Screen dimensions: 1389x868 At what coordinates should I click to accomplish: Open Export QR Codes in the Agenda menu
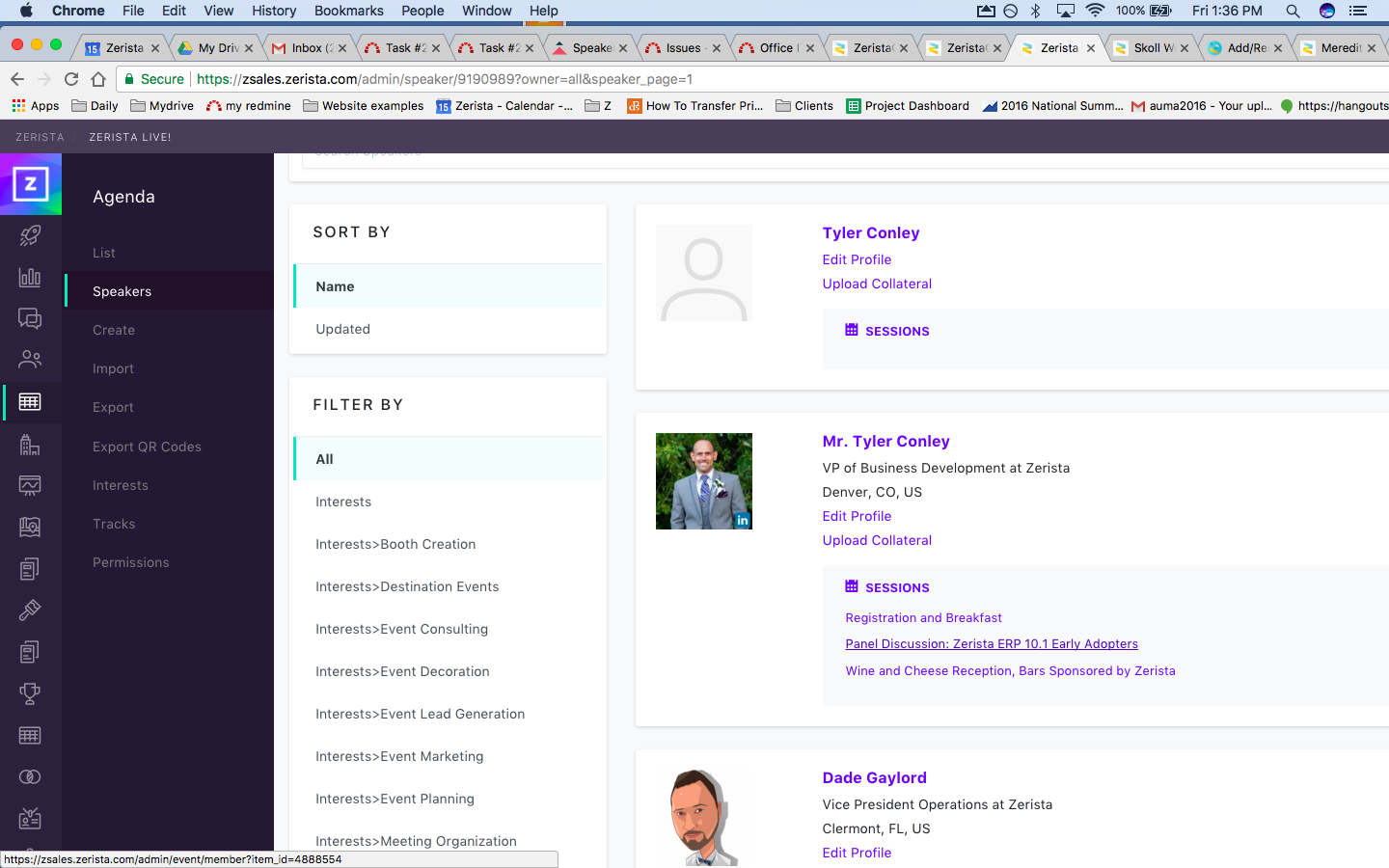tap(147, 447)
